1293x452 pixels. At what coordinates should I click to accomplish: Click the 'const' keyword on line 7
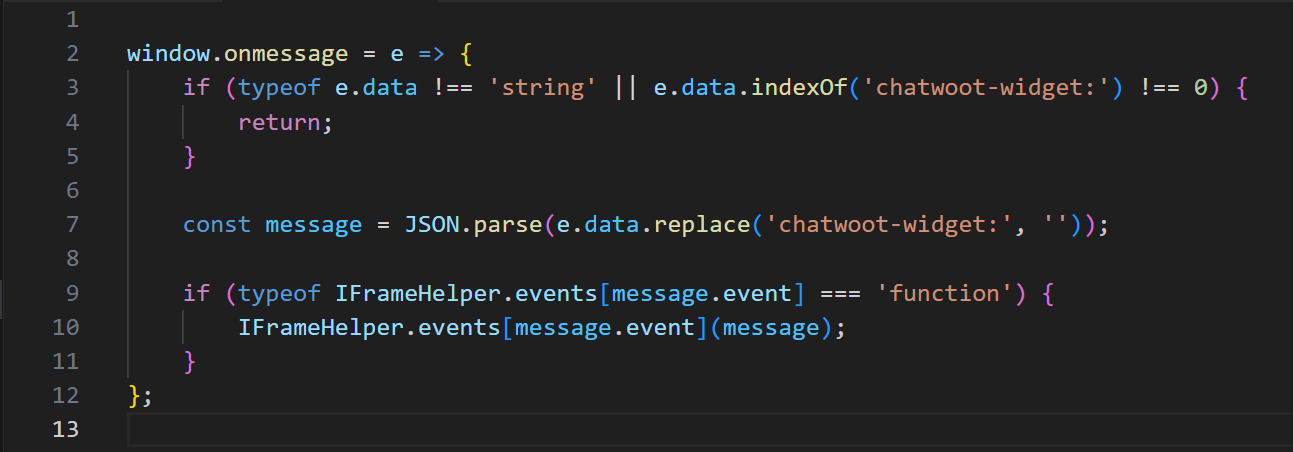coord(216,224)
